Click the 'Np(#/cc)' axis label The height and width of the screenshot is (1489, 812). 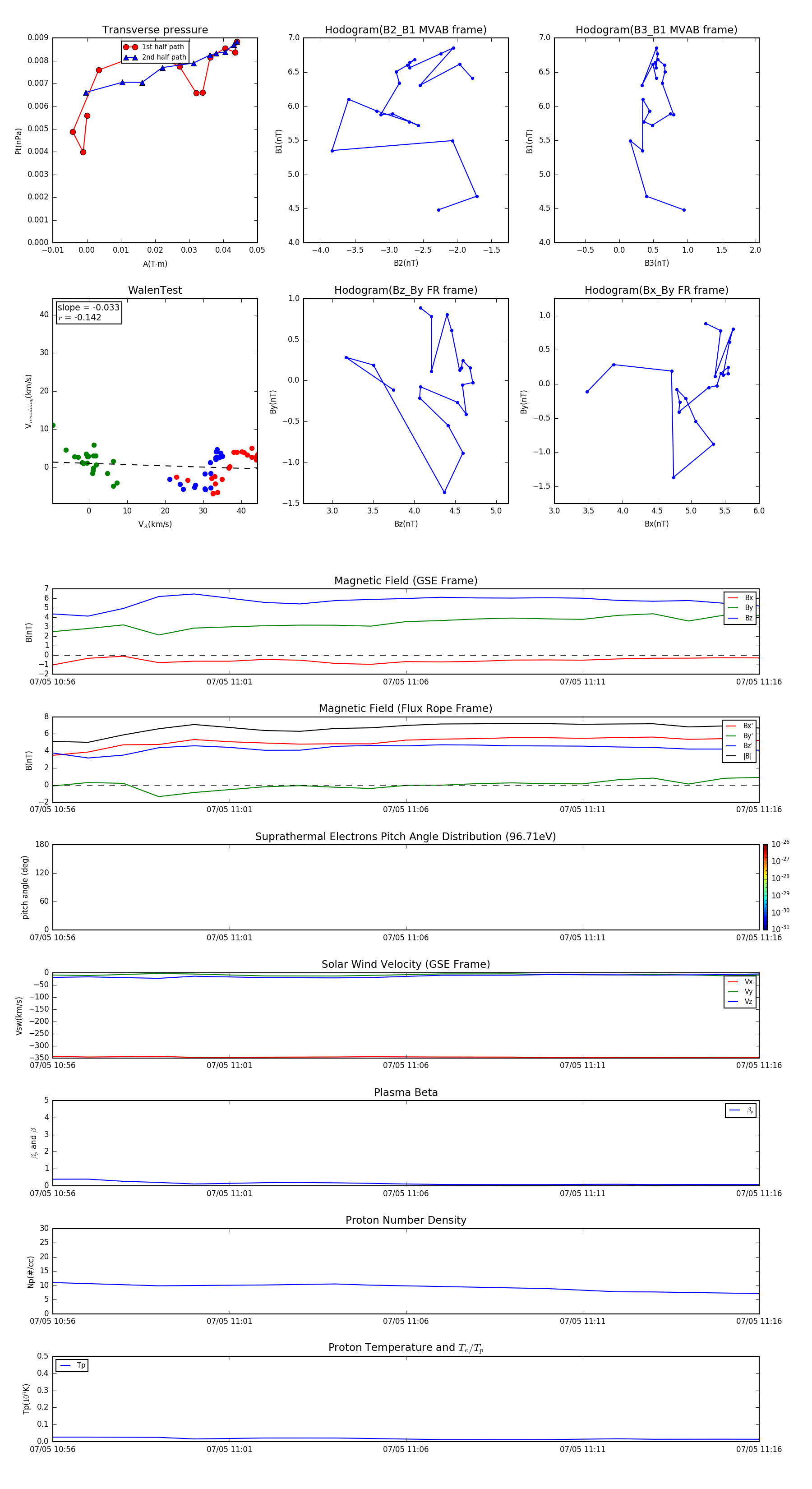pyautogui.click(x=31, y=1271)
